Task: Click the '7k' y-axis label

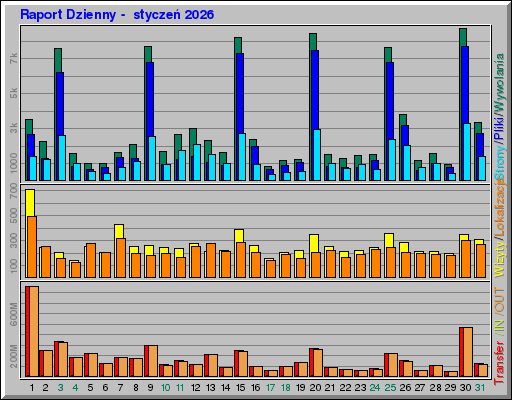Action: click(13, 59)
